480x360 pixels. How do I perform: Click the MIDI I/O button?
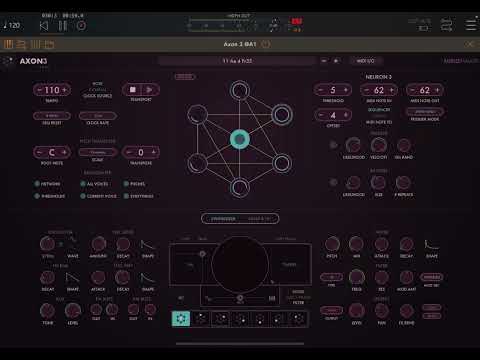366,61
